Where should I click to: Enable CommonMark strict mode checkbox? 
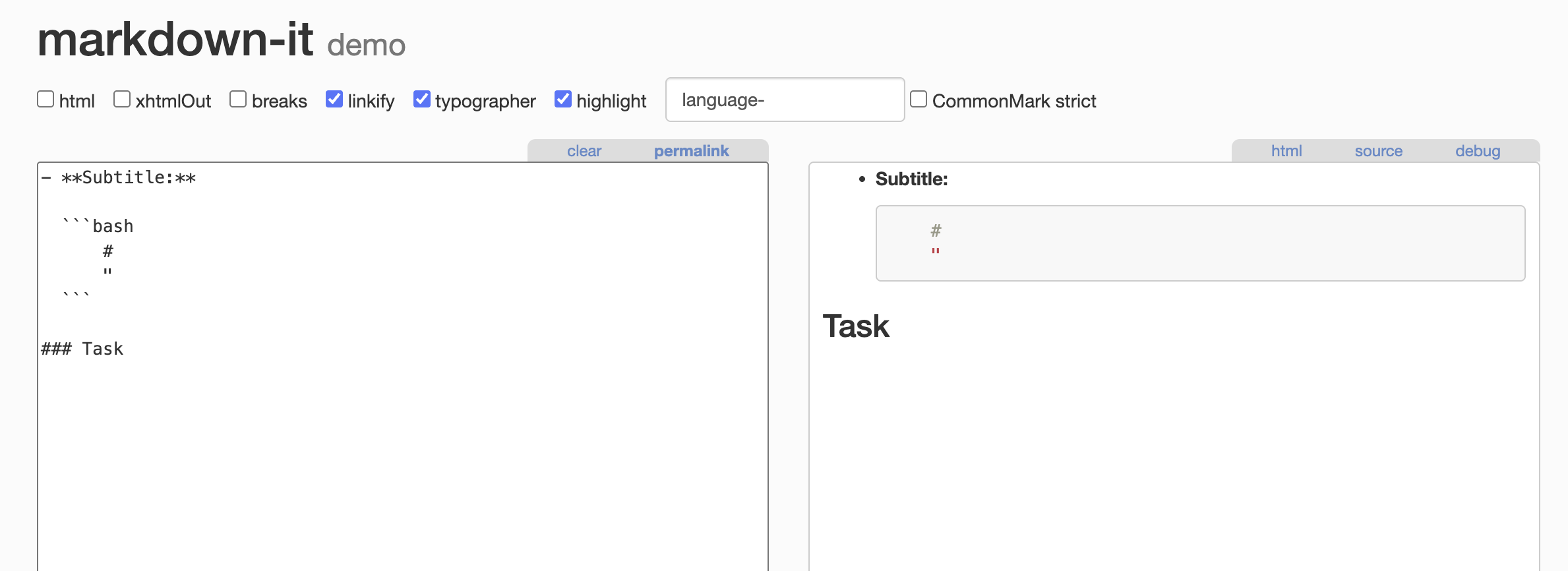tap(919, 100)
